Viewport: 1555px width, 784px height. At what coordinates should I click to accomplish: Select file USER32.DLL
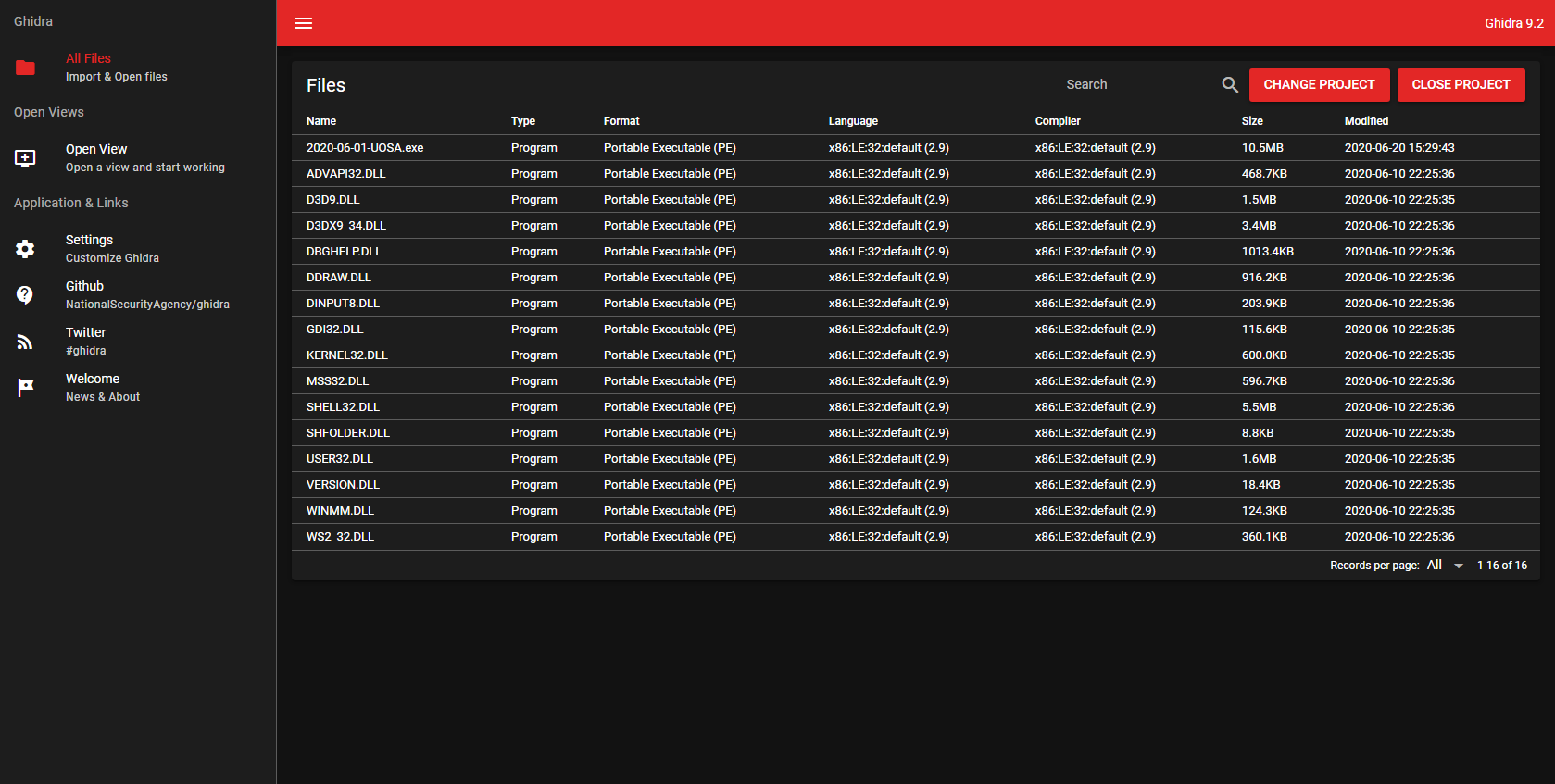coord(339,459)
